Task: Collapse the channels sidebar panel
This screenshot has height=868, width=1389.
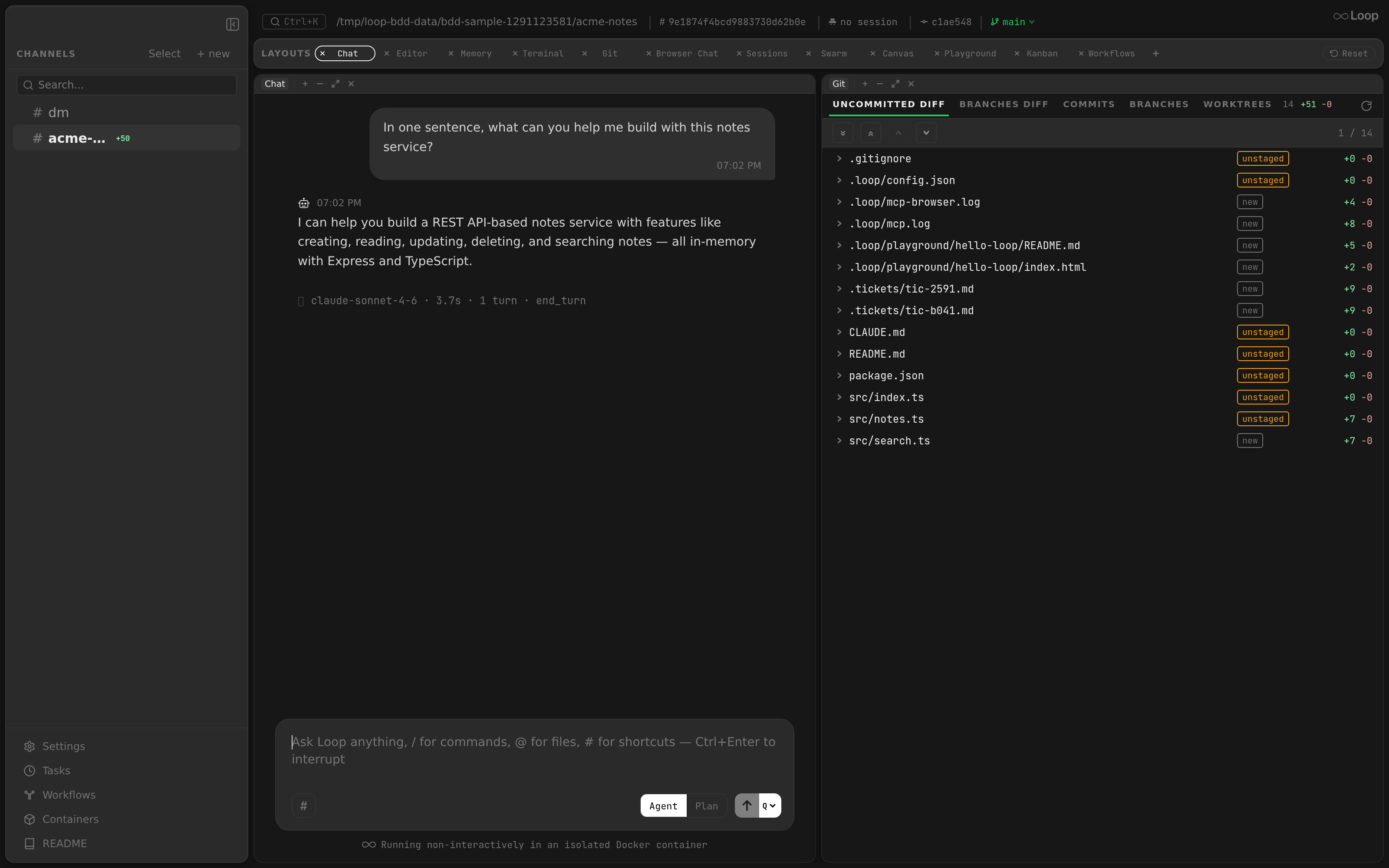Action: tap(233, 24)
